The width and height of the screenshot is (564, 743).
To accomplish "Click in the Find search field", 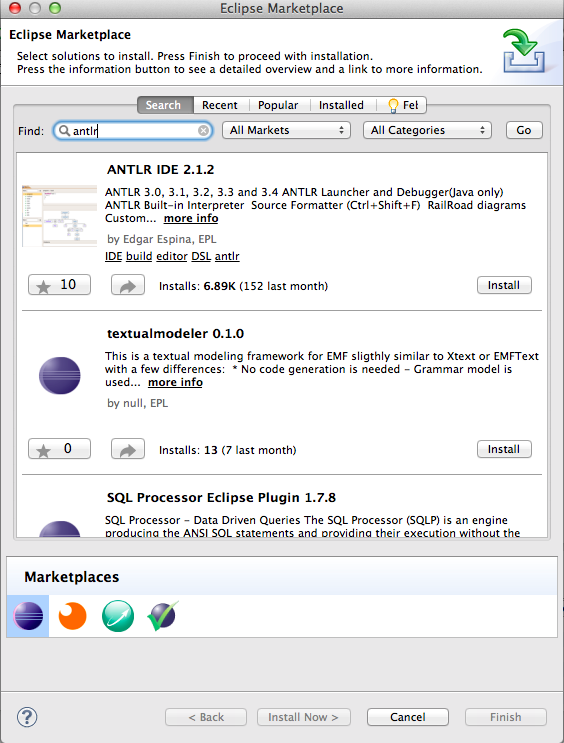I will pyautogui.click(x=133, y=130).
